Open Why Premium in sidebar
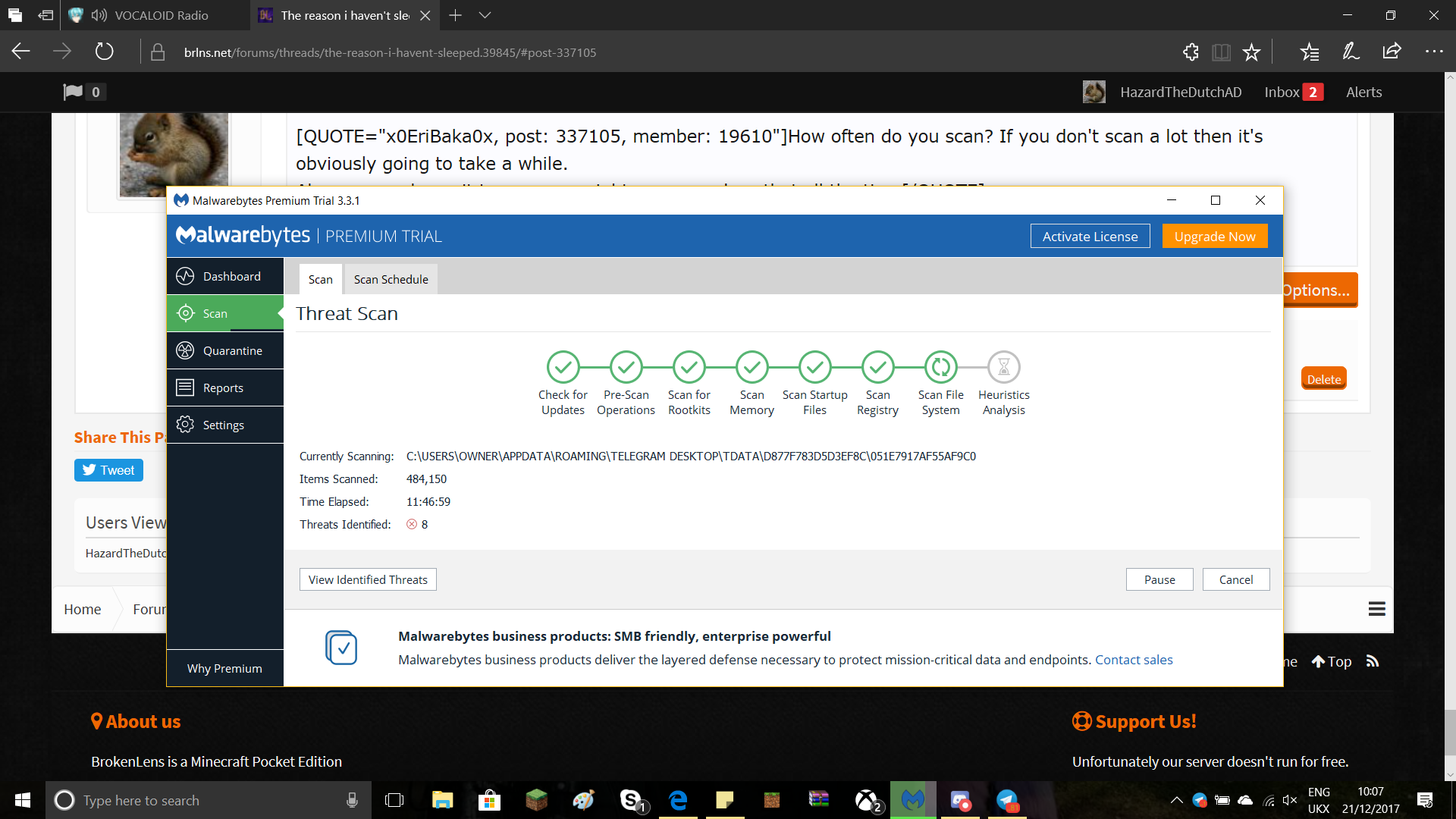 coord(224,668)
